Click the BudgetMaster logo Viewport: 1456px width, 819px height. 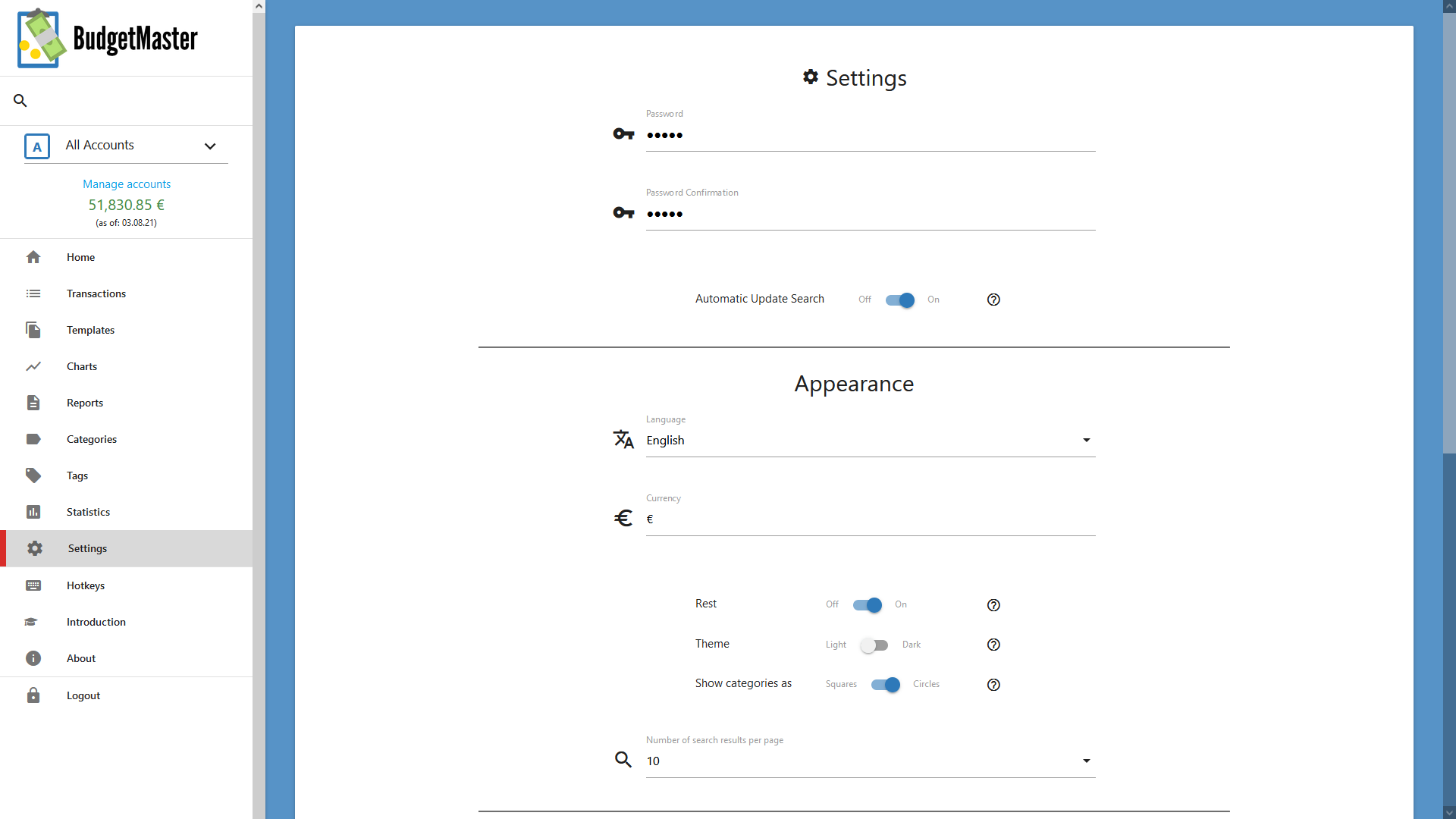click(x=108, y=39)
